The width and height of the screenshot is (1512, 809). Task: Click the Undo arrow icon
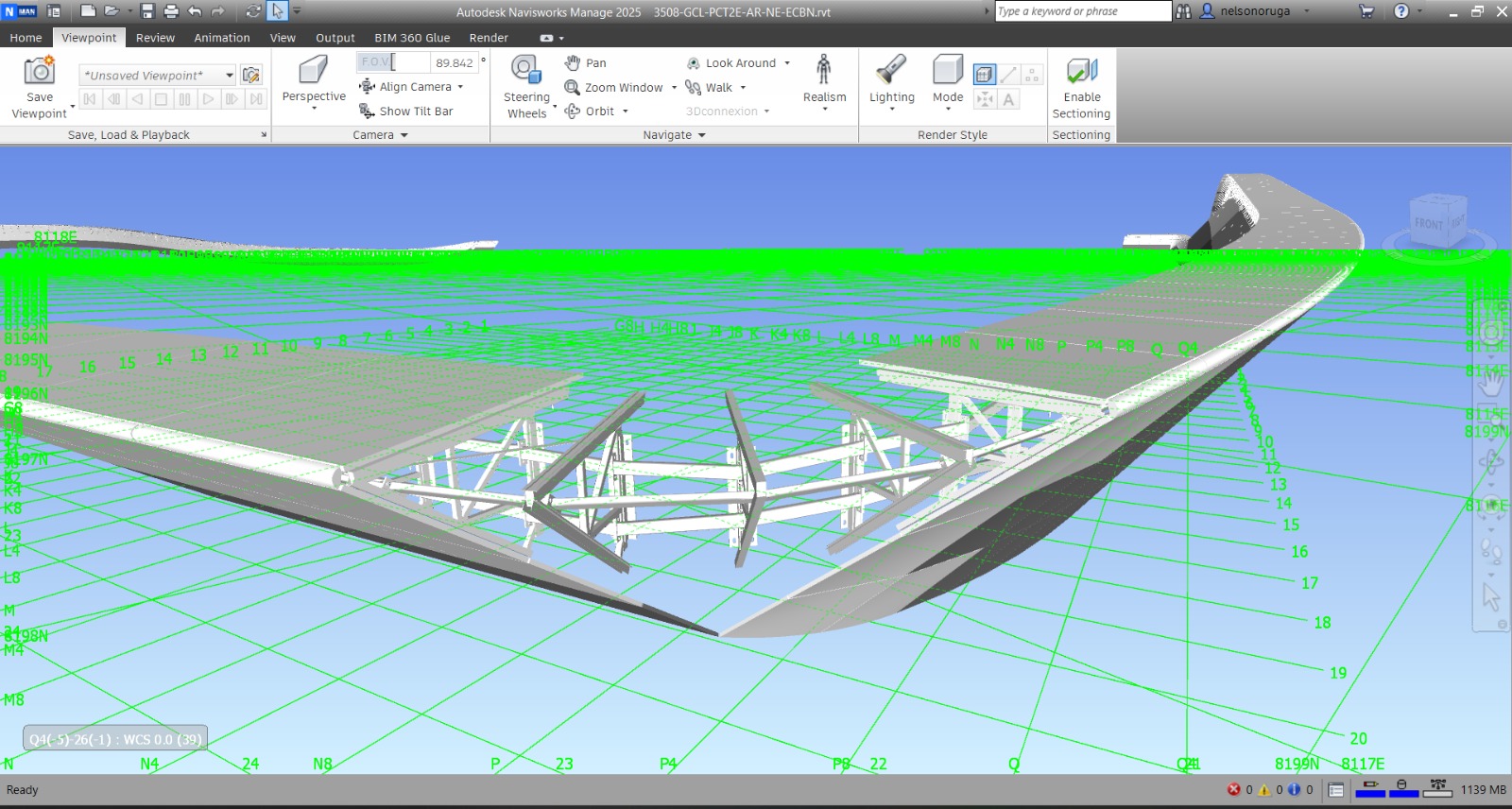(x=195, y=11)
